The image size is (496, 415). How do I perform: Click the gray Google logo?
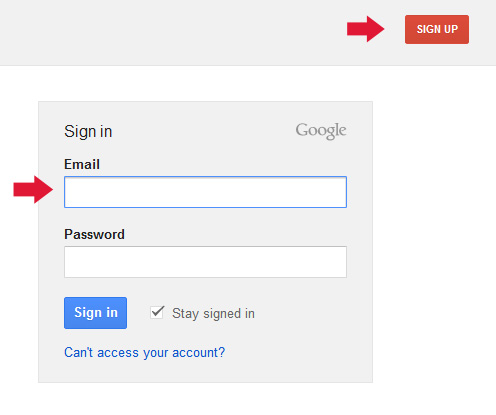(x=321, y=131)
